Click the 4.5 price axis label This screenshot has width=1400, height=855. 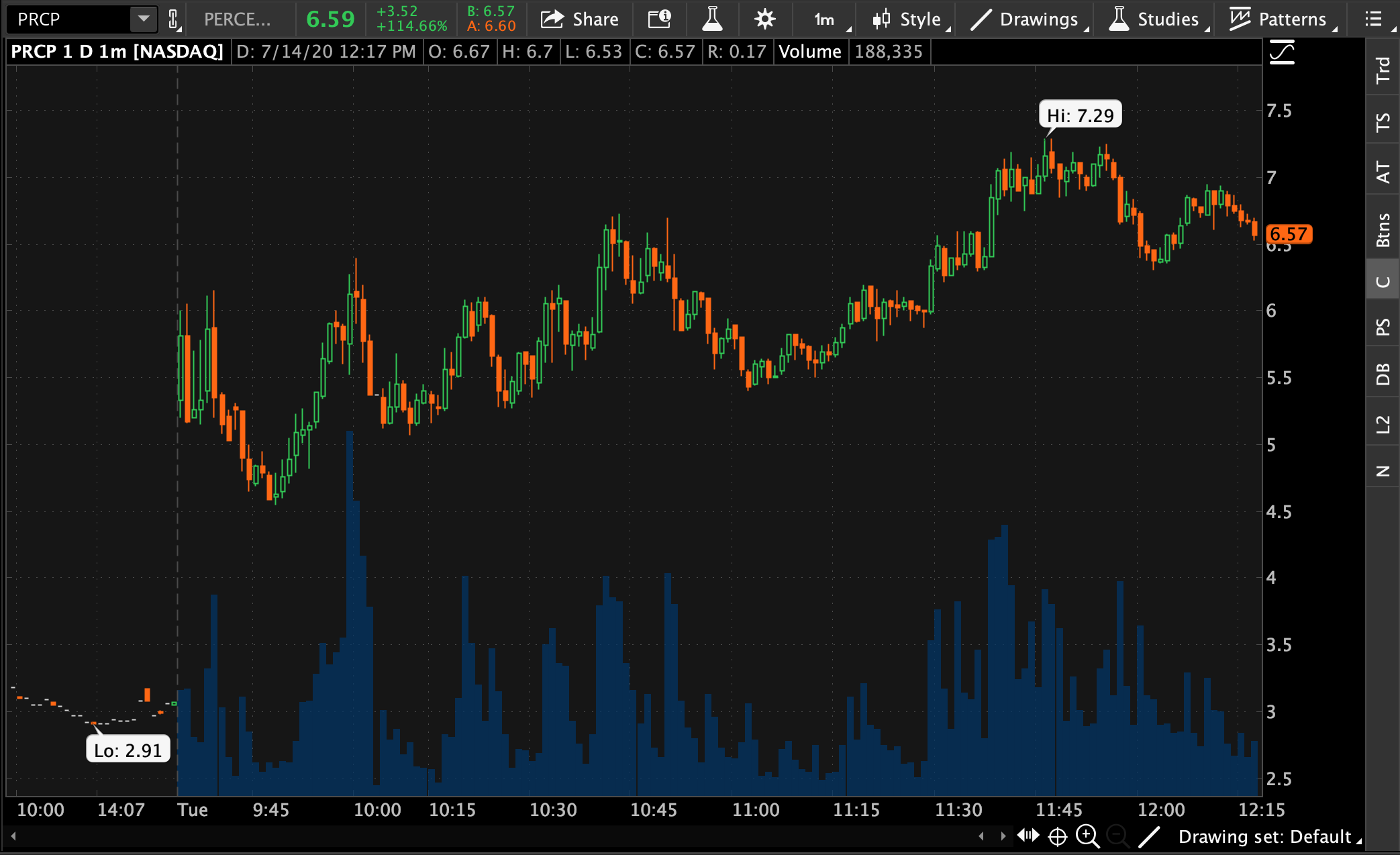(1279, 512)
